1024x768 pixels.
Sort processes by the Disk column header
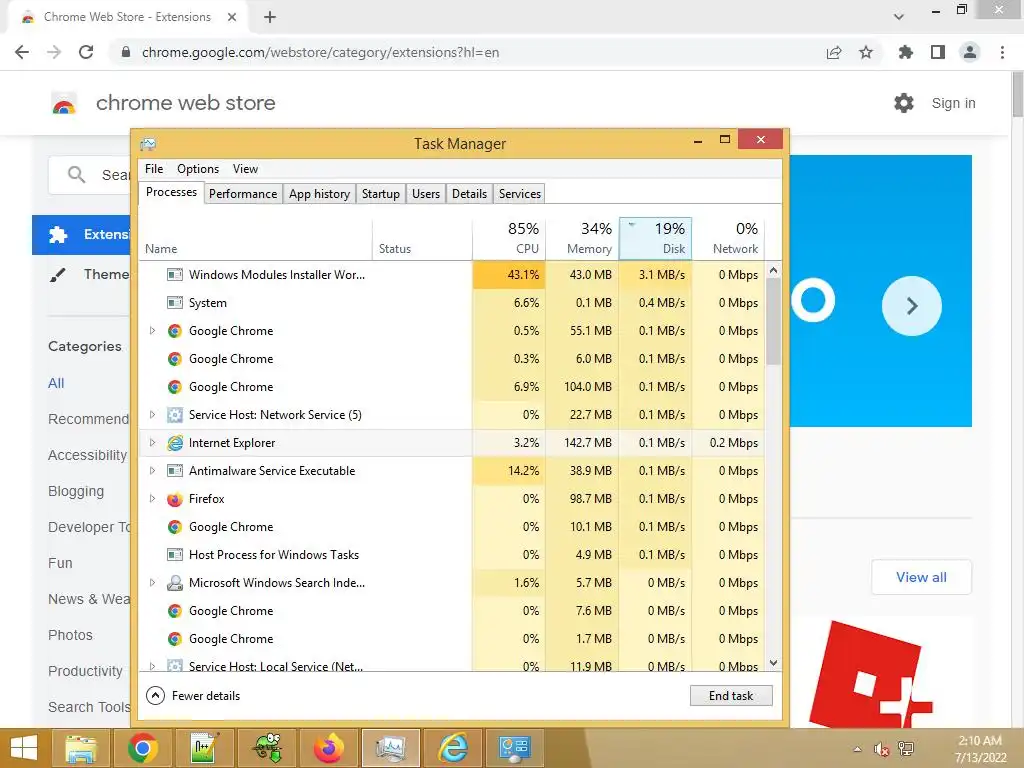(x=656, y=238)
